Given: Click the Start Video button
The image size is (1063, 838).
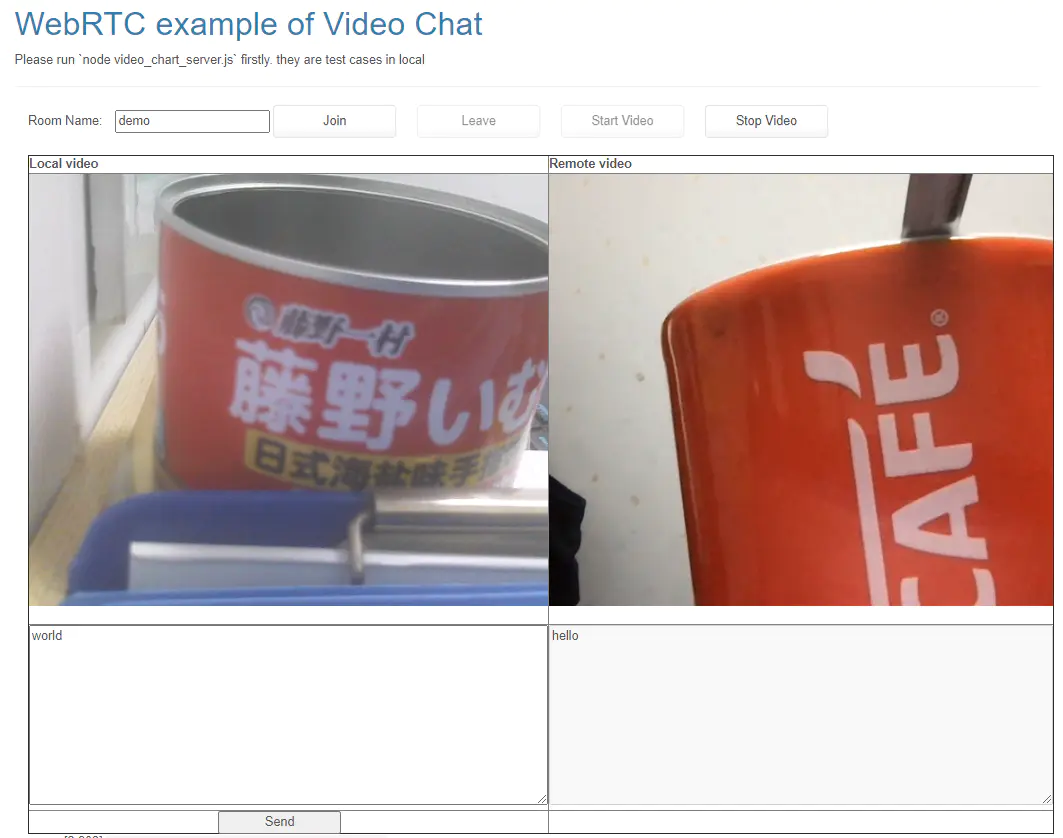Looking at the screenshot, I should click(x=622, y=121).
